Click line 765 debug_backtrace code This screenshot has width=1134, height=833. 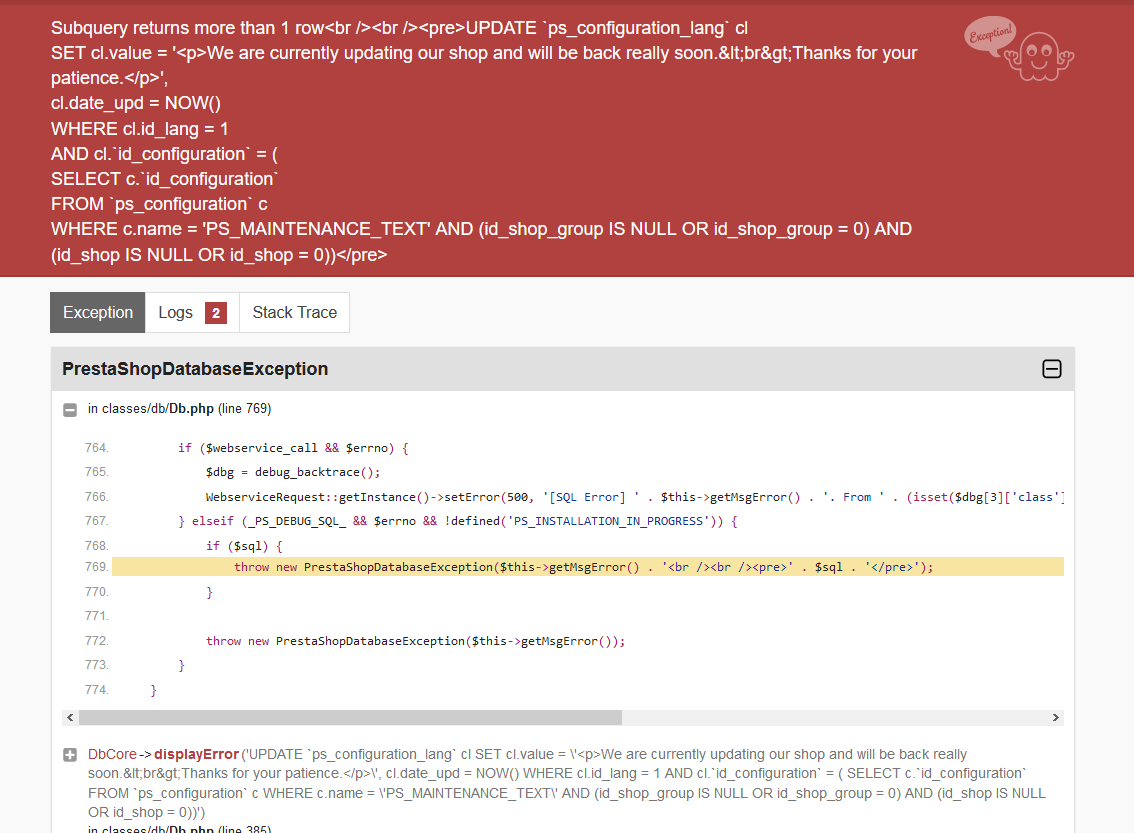(293, 472)
